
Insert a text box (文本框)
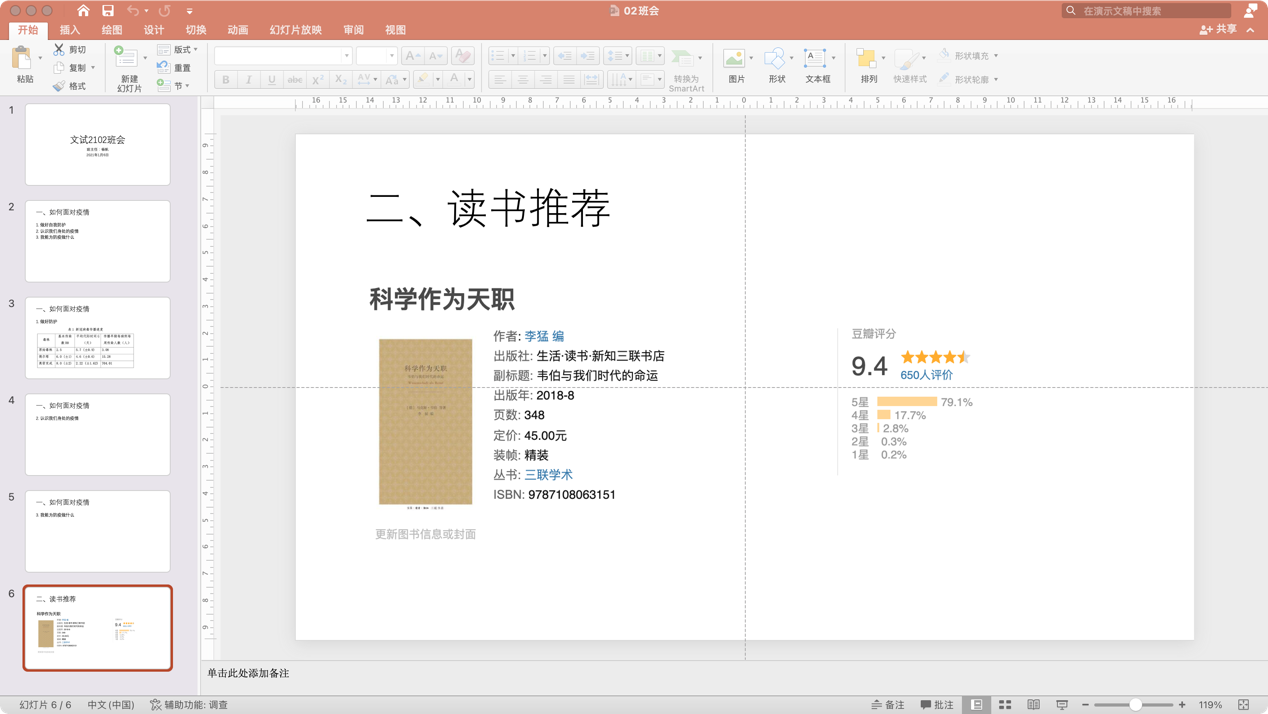(x=816, y=60)
